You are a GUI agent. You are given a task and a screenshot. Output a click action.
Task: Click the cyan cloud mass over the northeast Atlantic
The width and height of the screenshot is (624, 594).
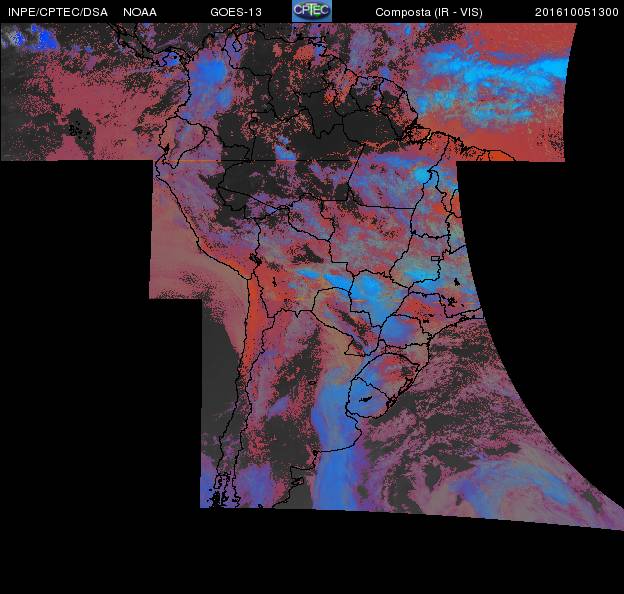click(x=500, y=68)
